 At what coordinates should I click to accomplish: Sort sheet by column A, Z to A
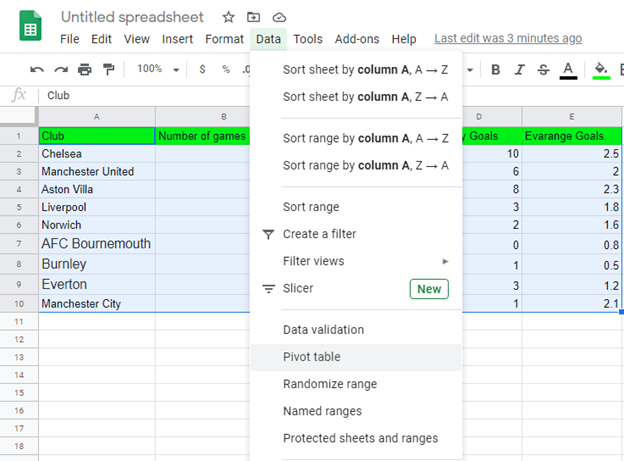(356, 97)
